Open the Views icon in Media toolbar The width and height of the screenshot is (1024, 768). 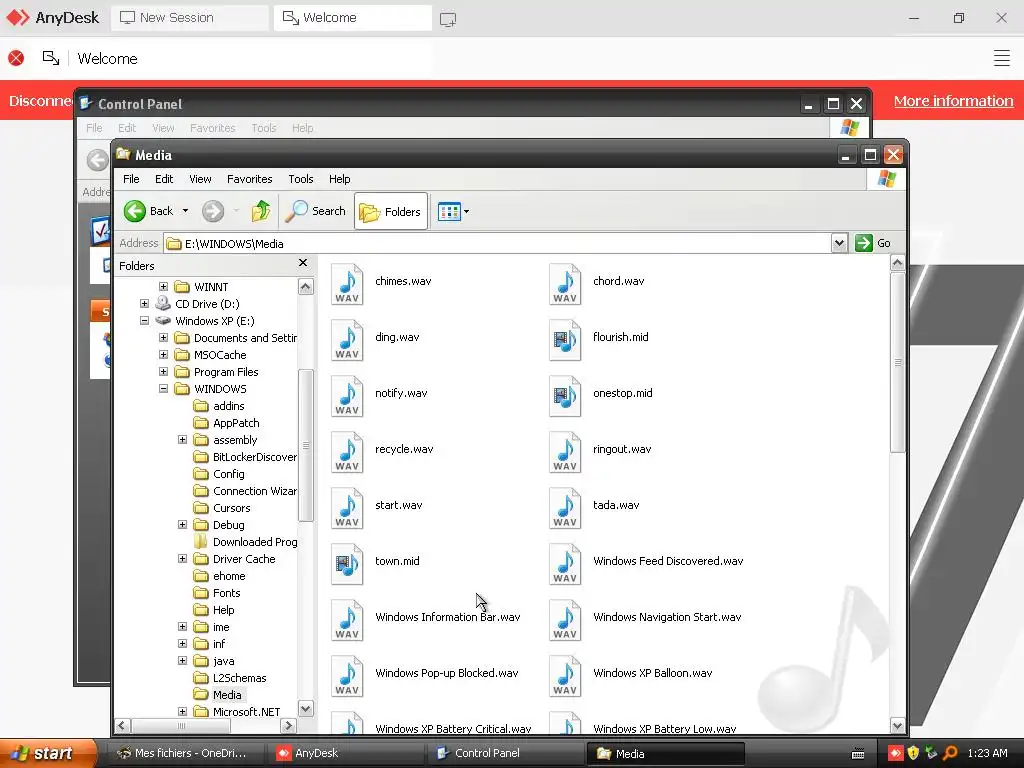pos(449,212)
